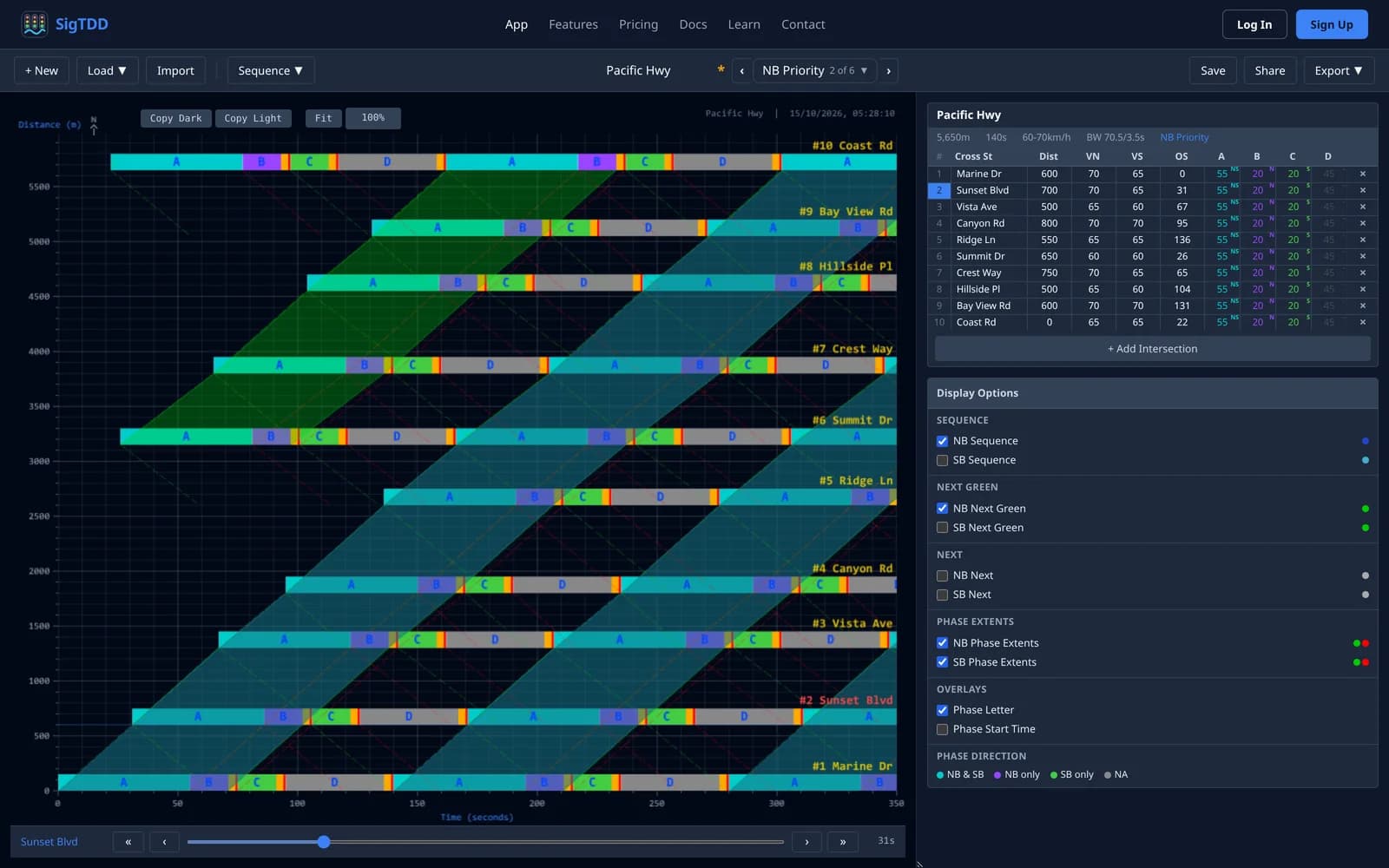Viewport: 1389px width, 868px height.
Task: Adjust the offset slider handle
Action: coord(324,842)
